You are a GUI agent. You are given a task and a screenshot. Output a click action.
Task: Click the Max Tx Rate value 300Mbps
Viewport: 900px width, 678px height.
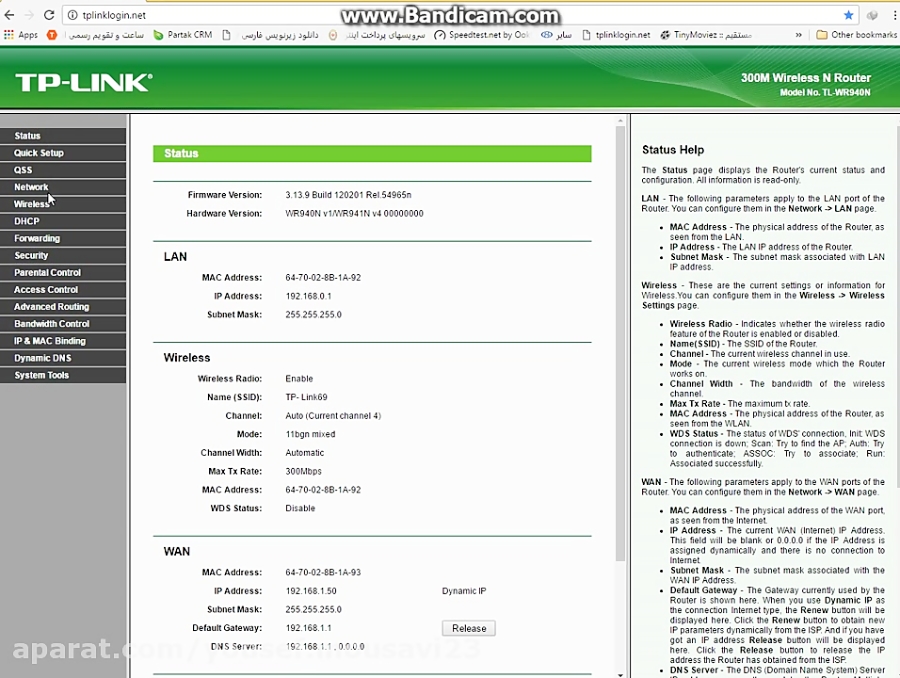(303, 471)
